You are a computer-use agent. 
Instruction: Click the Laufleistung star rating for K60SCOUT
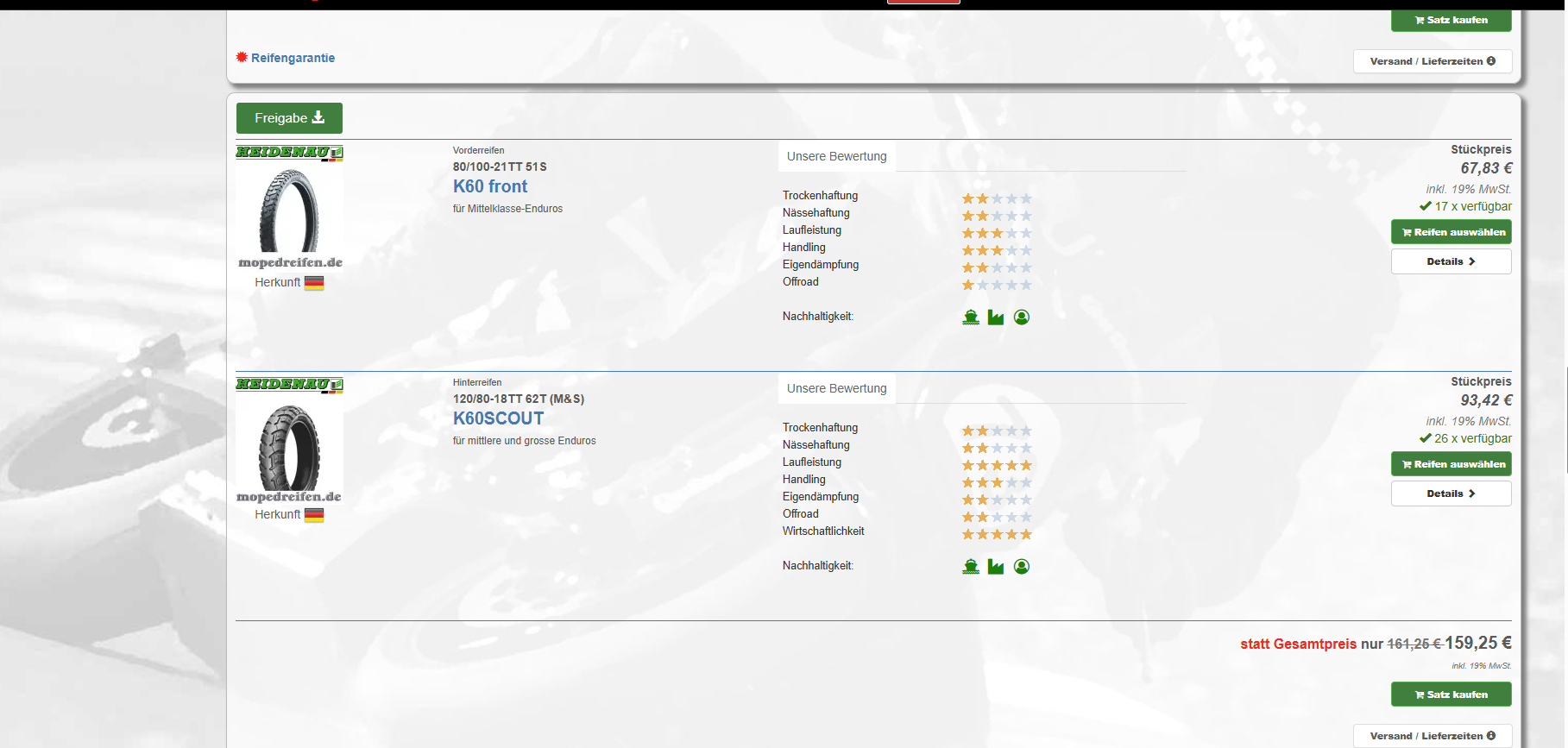click(997, 465)
